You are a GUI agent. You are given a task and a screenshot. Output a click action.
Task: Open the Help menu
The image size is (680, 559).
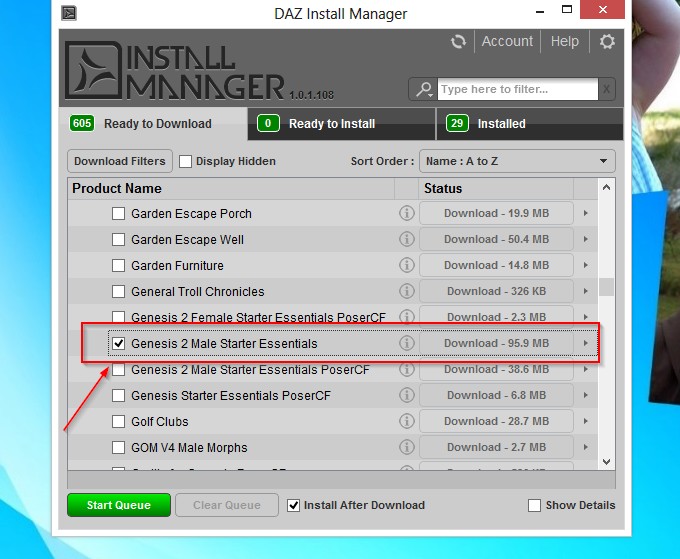pos(565,41)
